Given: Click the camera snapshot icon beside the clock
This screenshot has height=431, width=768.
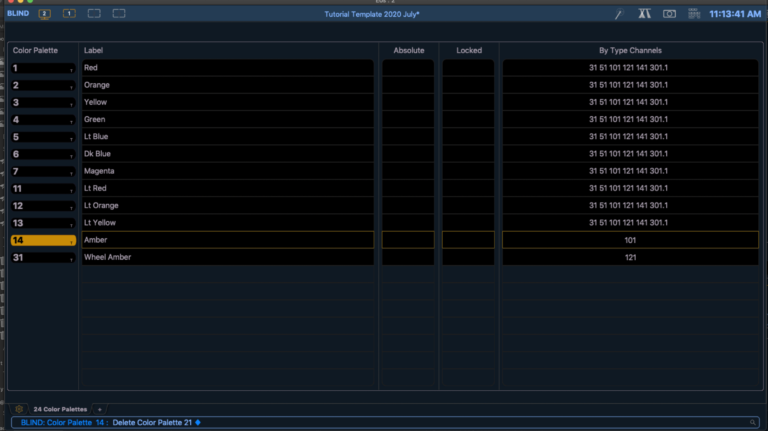Looking at the screenshot, I should (669, 14).
